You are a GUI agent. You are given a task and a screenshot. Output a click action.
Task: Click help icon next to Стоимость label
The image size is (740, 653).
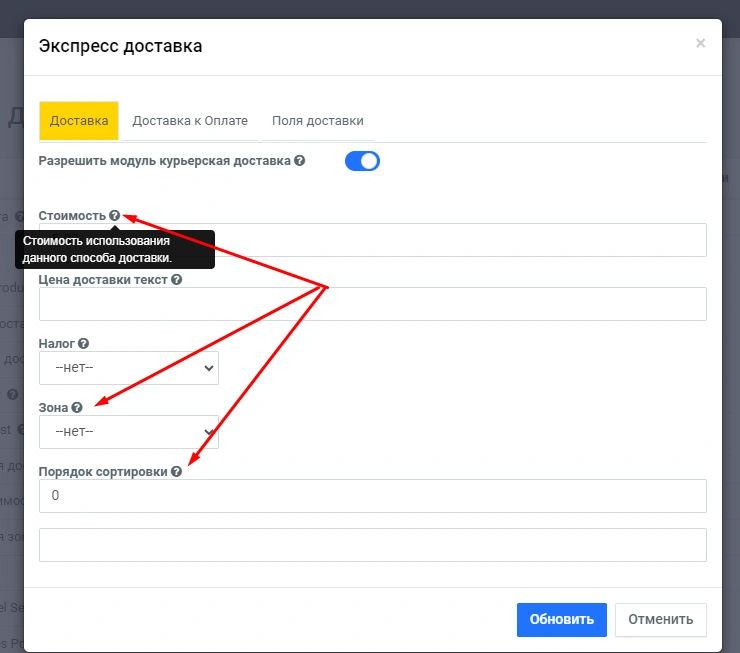115,215
